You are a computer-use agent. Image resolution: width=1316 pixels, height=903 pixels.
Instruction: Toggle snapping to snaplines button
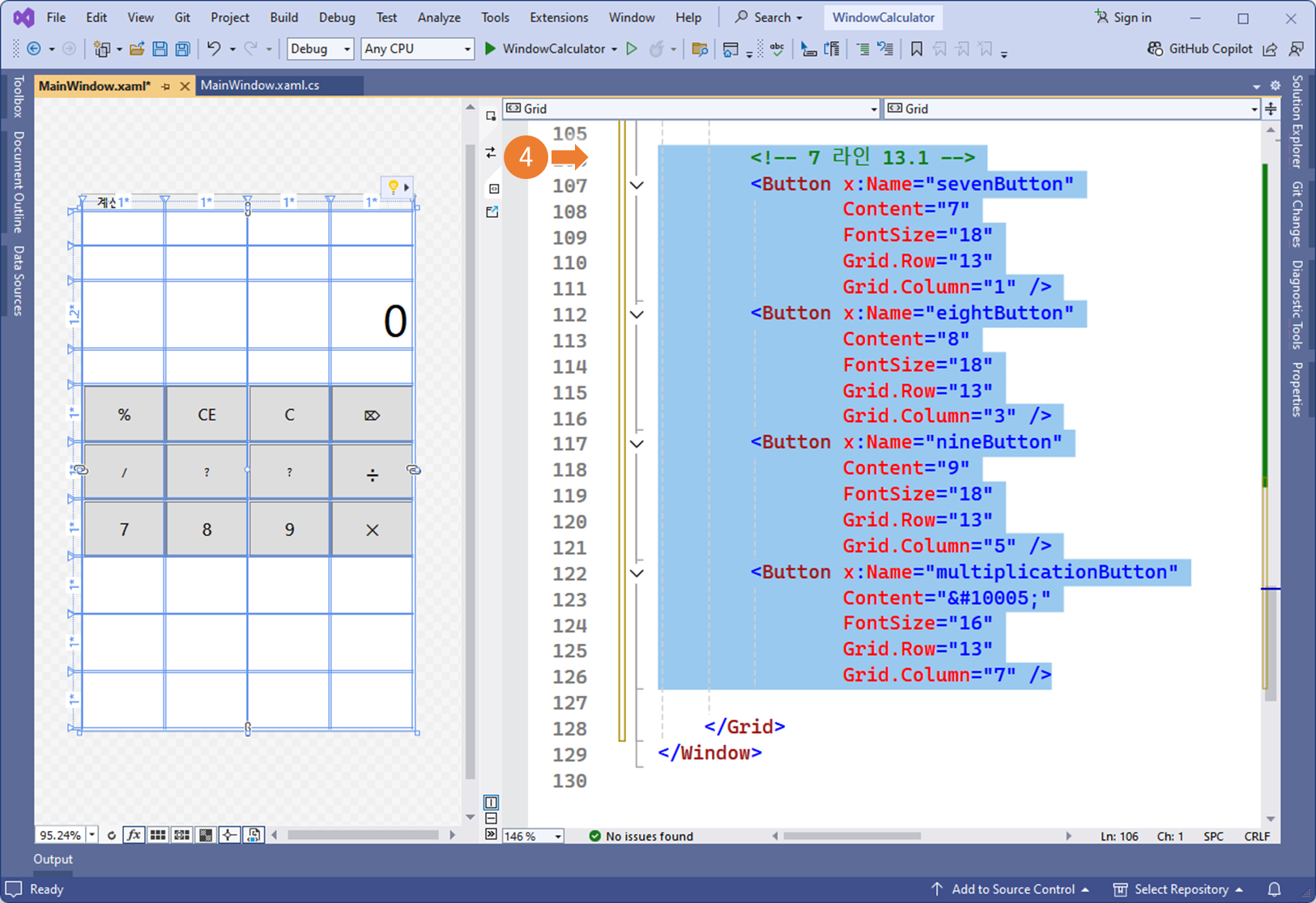click(x=230, y=835)
